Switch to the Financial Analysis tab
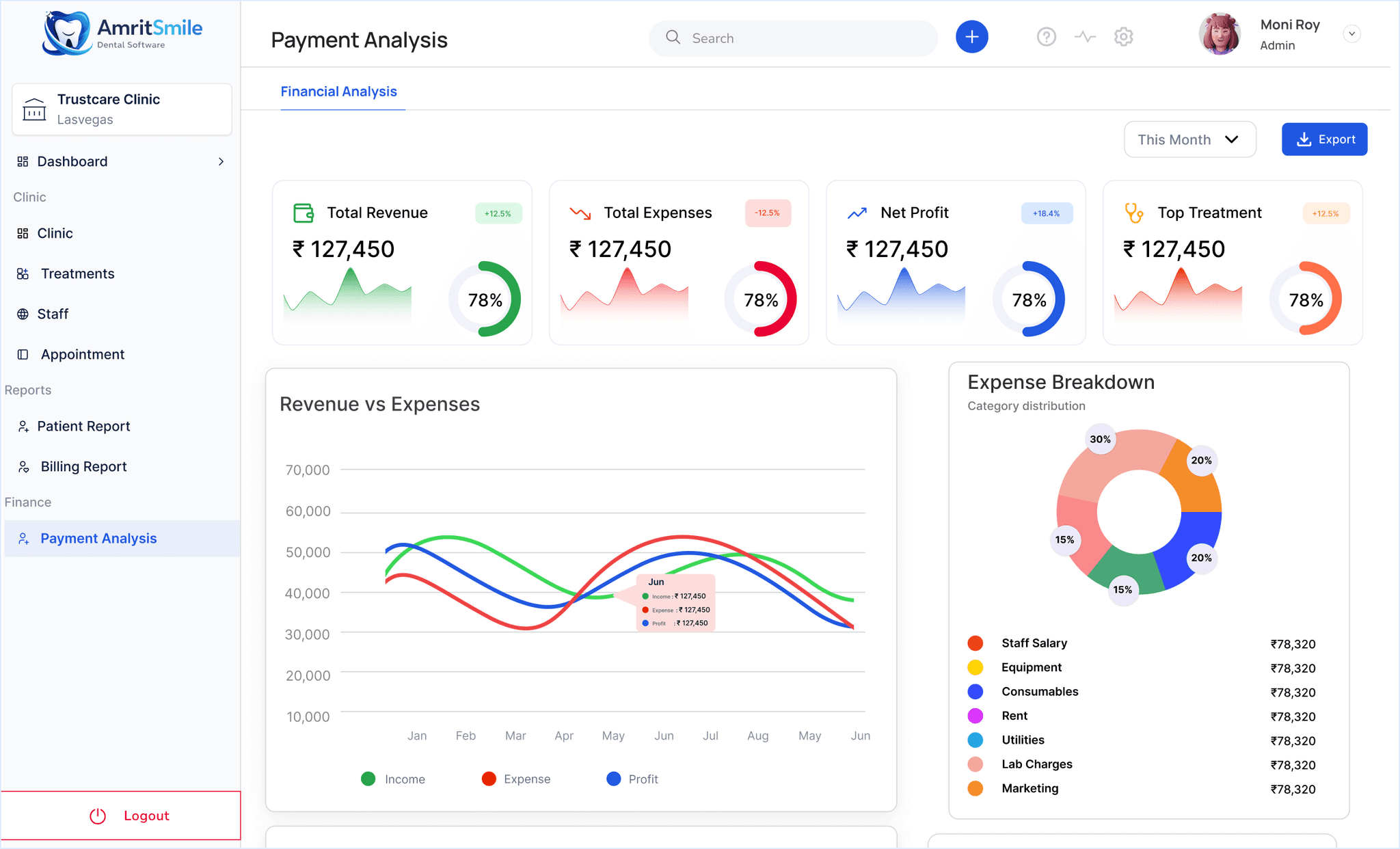Screen dimensions: 1400x849 [x=338, y=92]
